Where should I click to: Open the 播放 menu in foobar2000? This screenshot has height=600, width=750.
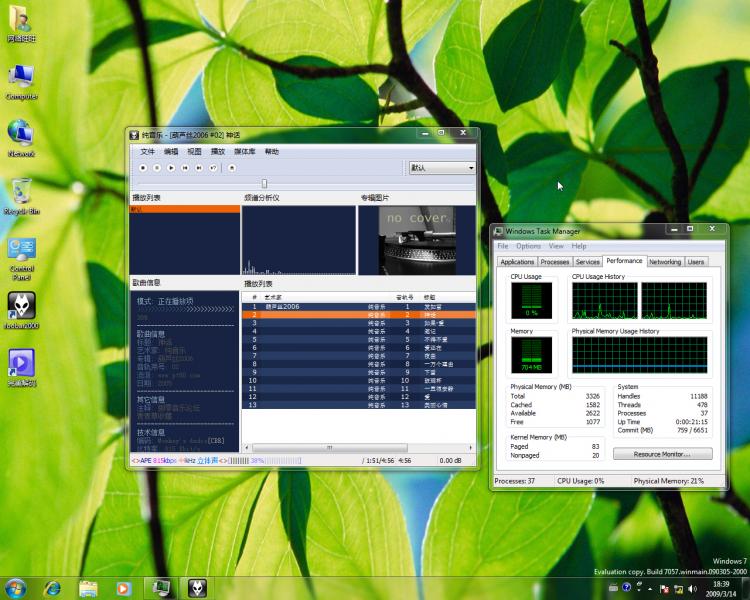coord(218,152)
